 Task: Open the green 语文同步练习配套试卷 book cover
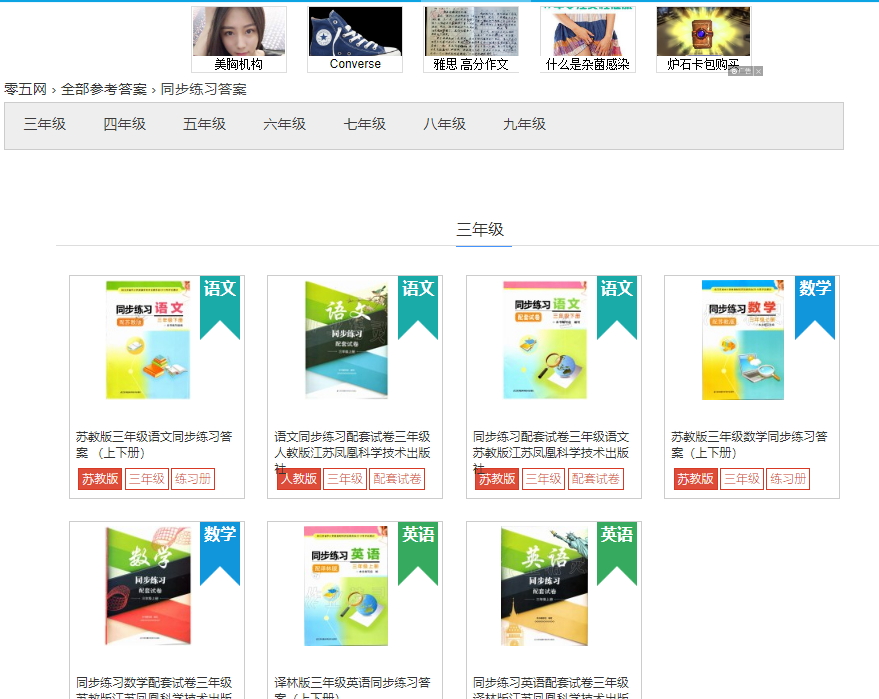tap(346, 340)
